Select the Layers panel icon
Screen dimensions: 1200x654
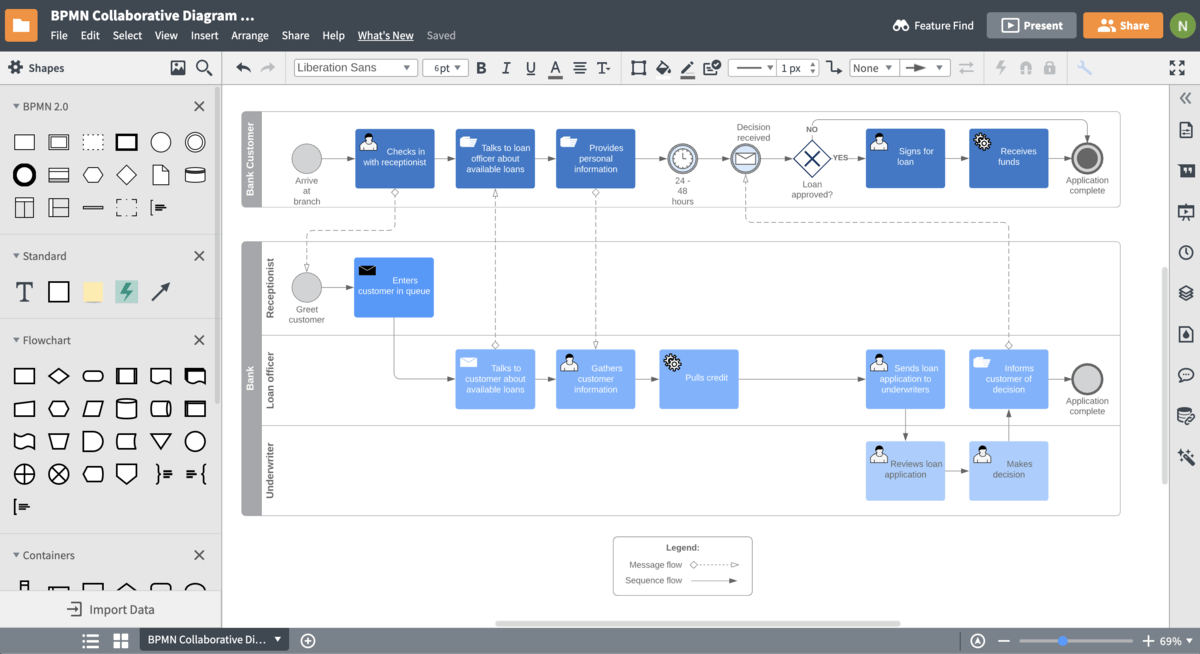point(1184,293)
